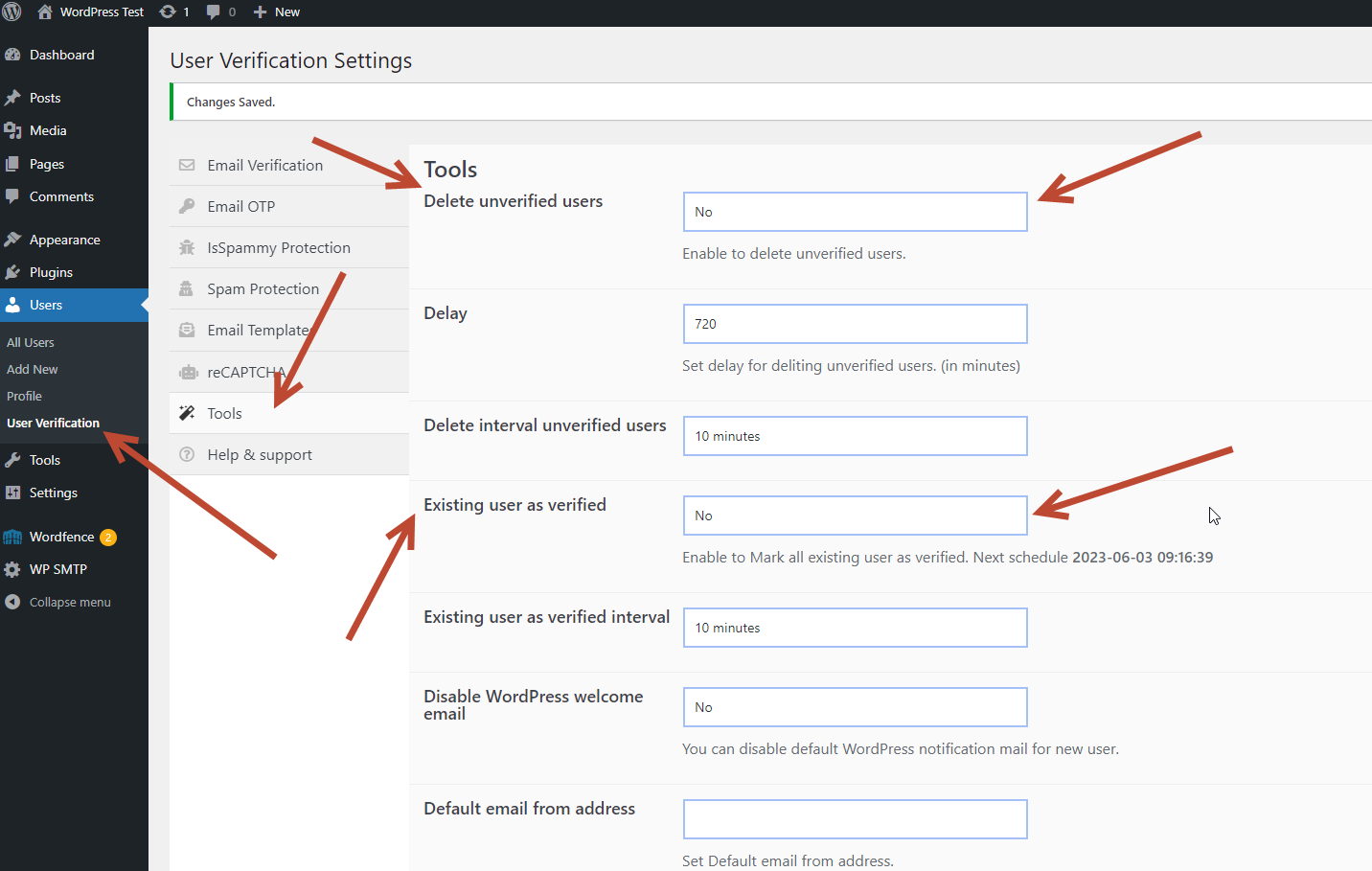Click the Users person icon
The image size is (1372, 871).
pyautogui.click(x=12, y=305)
